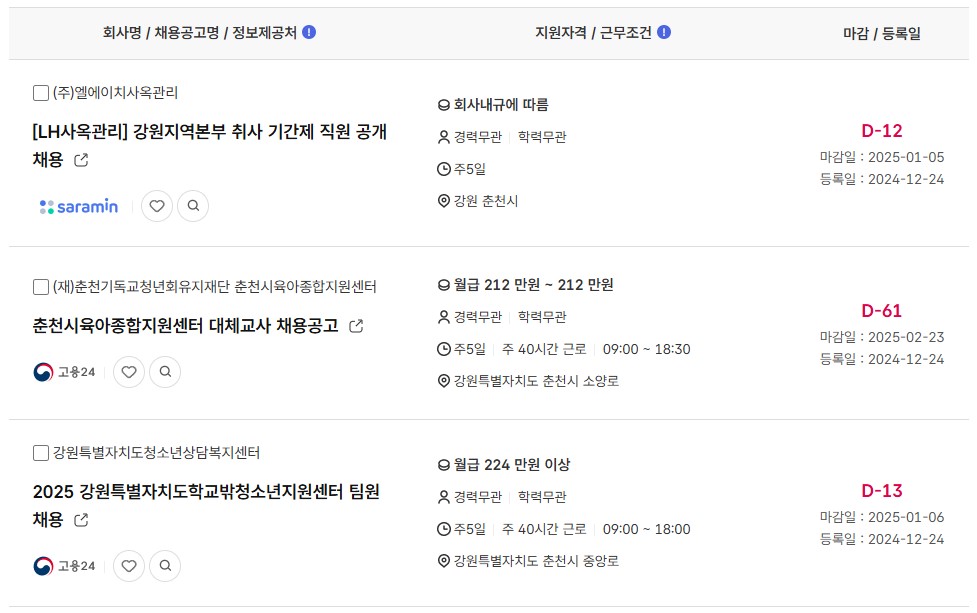Open external link icon for LH사옥관리 posting

81,160
